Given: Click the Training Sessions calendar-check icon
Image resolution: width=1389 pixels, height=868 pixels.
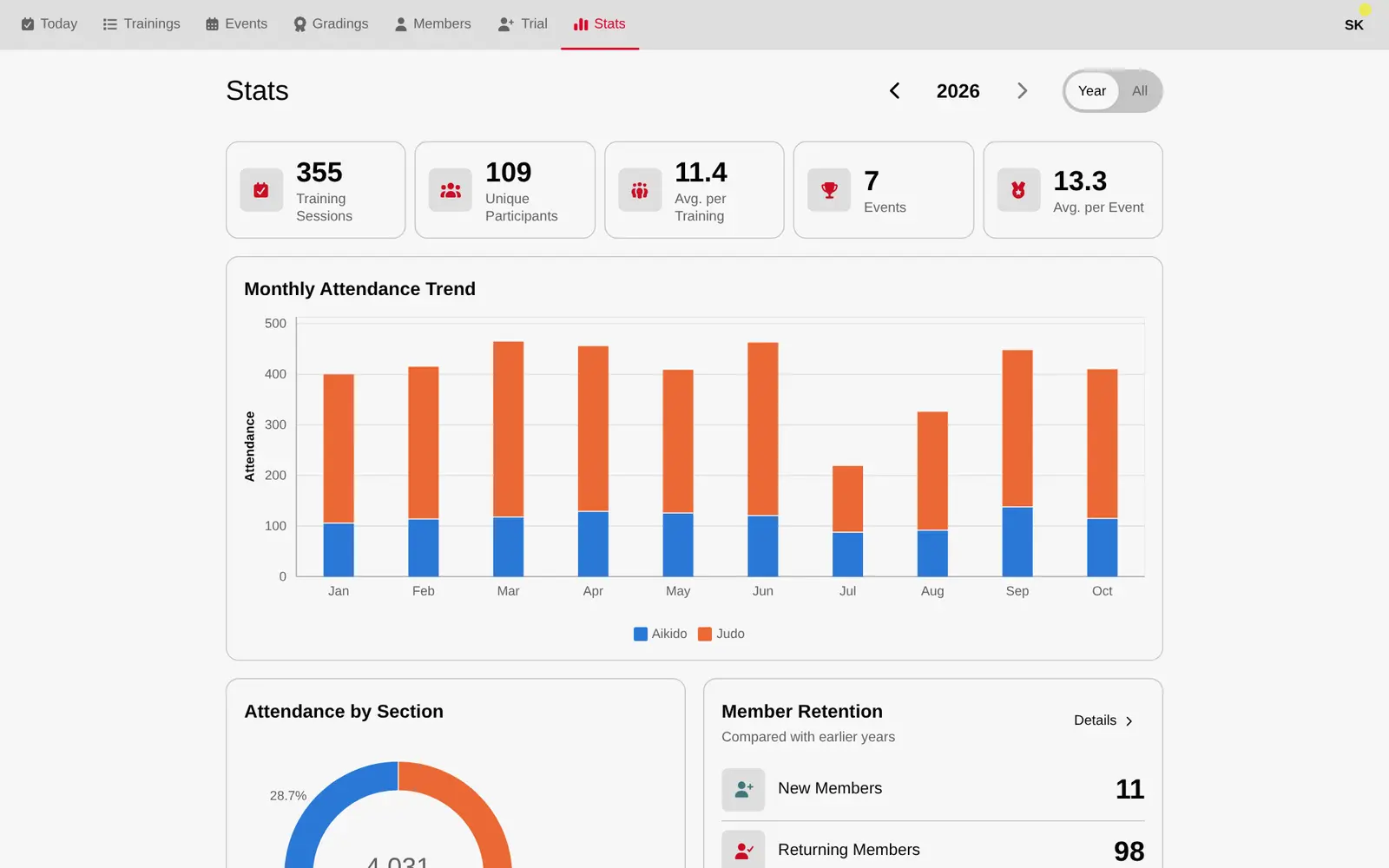Looking at the screenshot, I should click(261, 190).
